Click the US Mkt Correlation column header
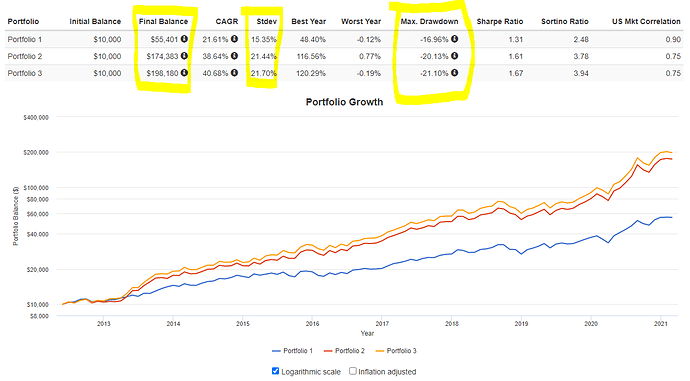The image size is (690, 381). pos(646,21)
